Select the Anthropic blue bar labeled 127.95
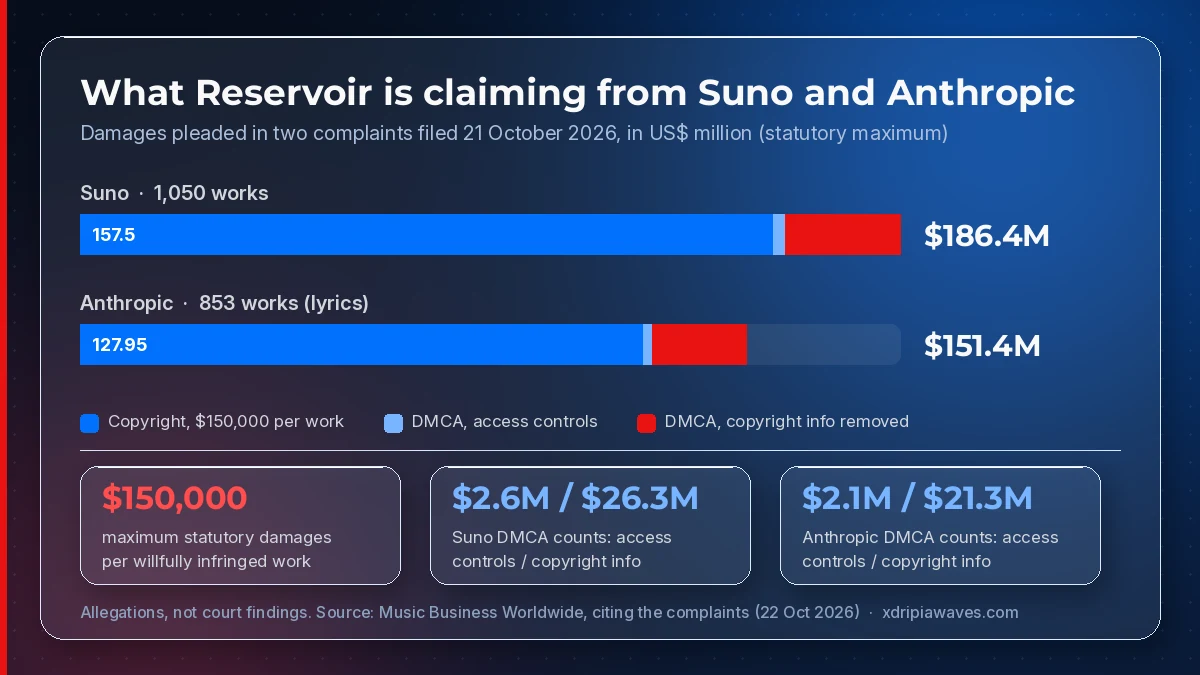 coord(362,344)
